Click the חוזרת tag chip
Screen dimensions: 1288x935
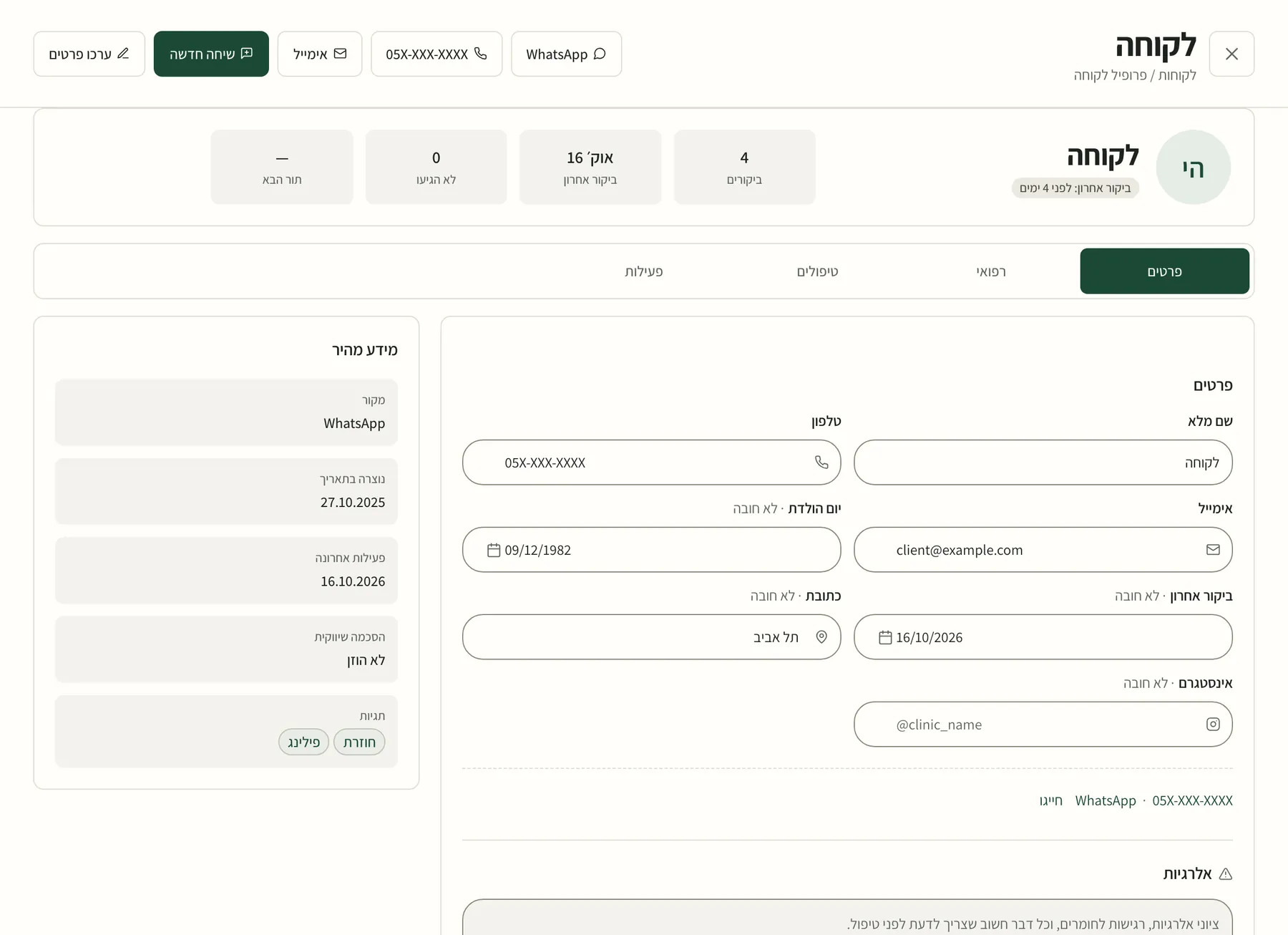tap(359, 742)
